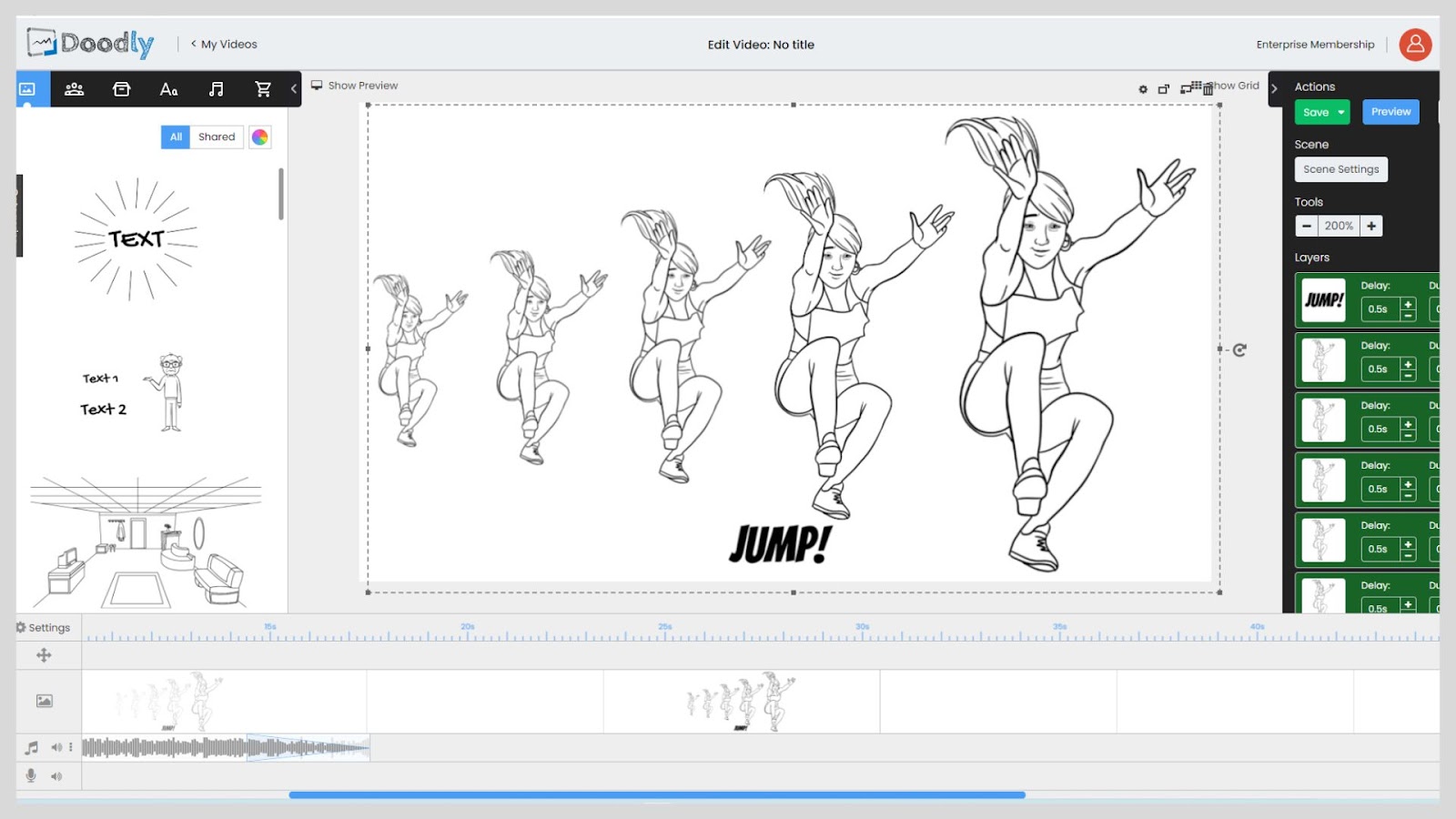Select the All filter tab
The width and height of the screenshot is (1456, 819).
[x=176, y=137]
